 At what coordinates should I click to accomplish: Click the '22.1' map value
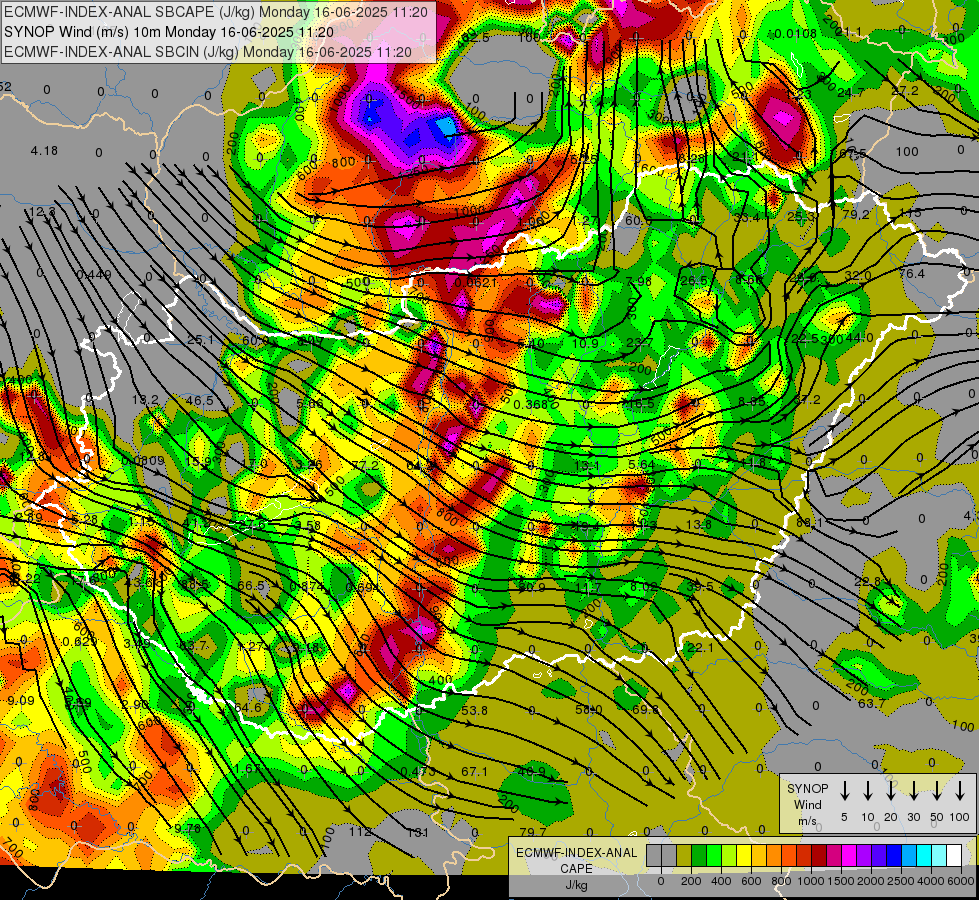tap(700, 648)
